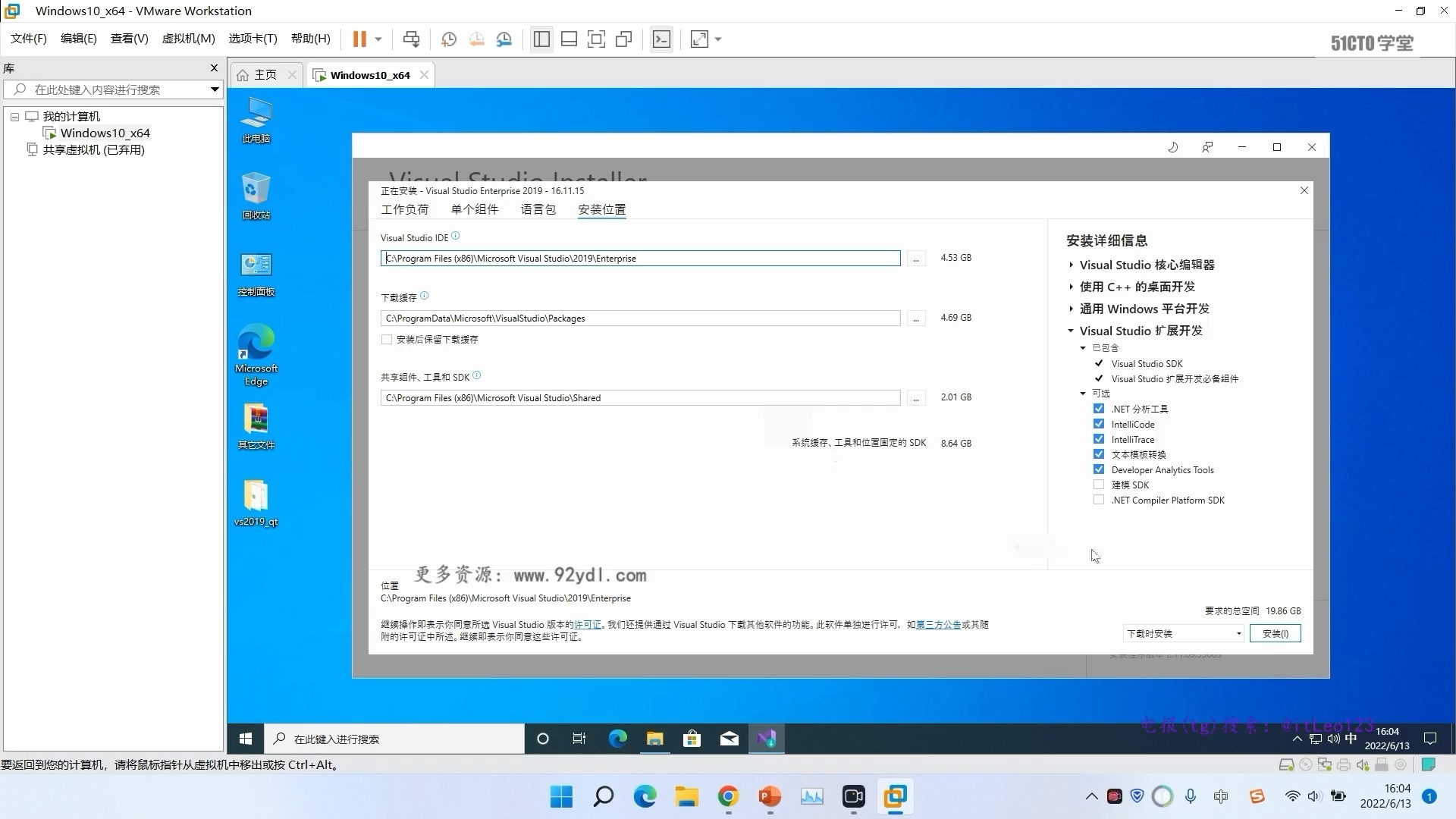
Task: Open Microsoft Store in guest taskbar
Action: (x=692, y=739)
